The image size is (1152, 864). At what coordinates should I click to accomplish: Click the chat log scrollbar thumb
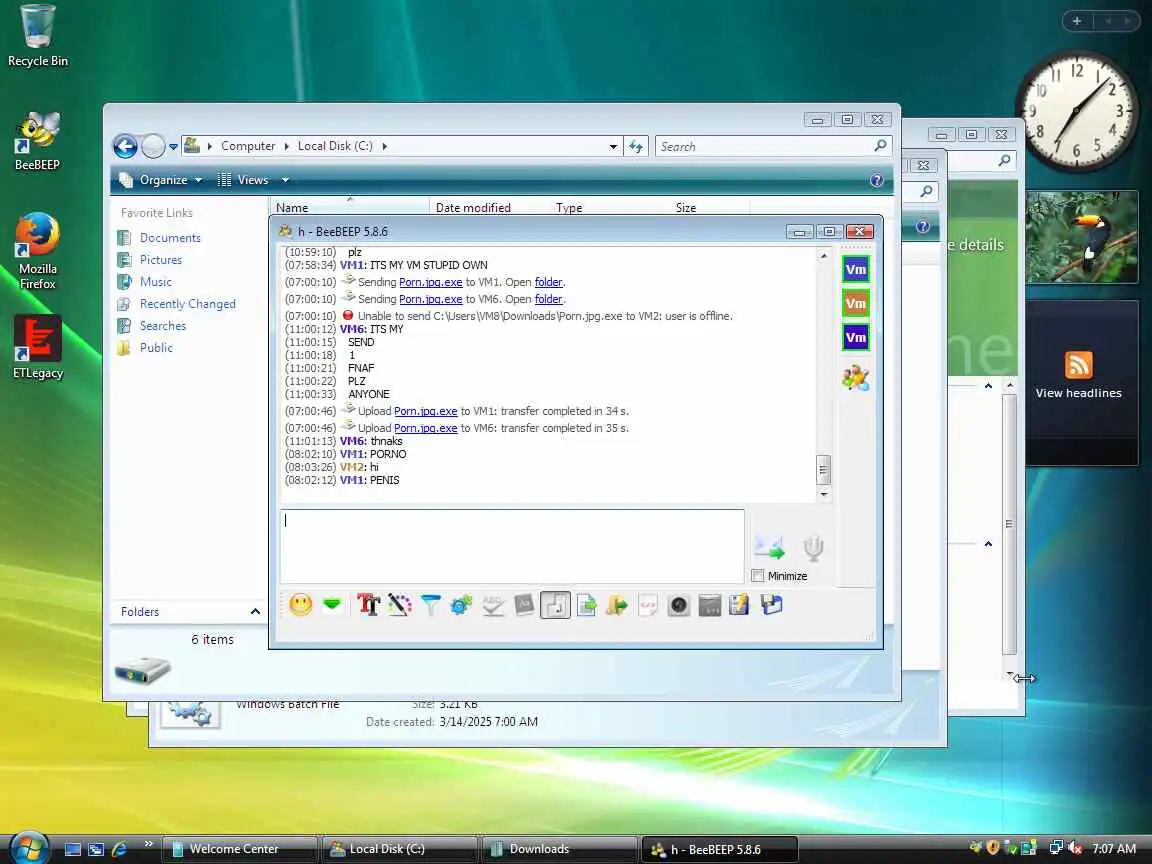point(824,469)
